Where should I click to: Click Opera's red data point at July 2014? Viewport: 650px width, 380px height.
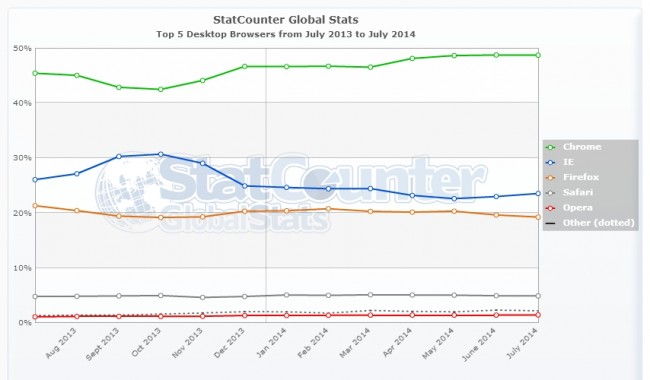point(538,315)
